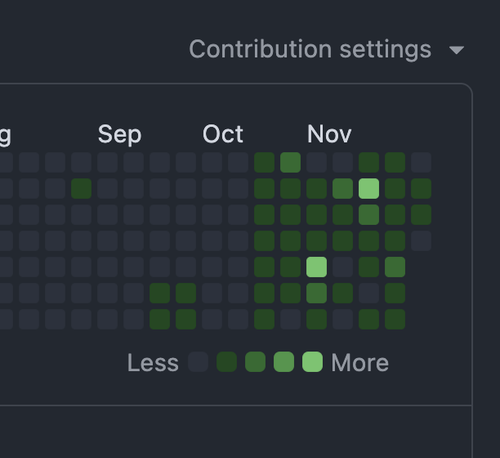Click the Sep month label

(120, 135)
